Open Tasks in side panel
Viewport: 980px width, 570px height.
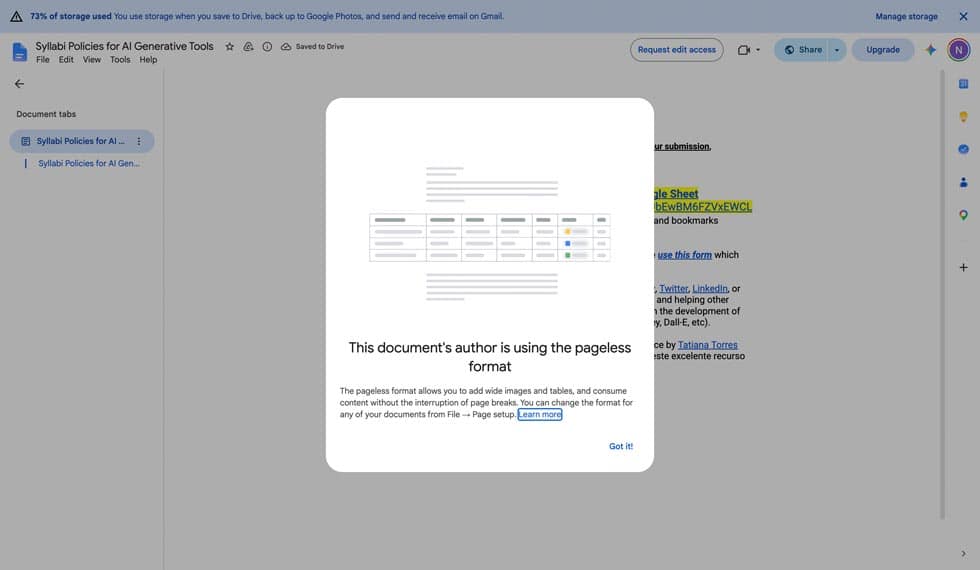click(x=963, y=149)
